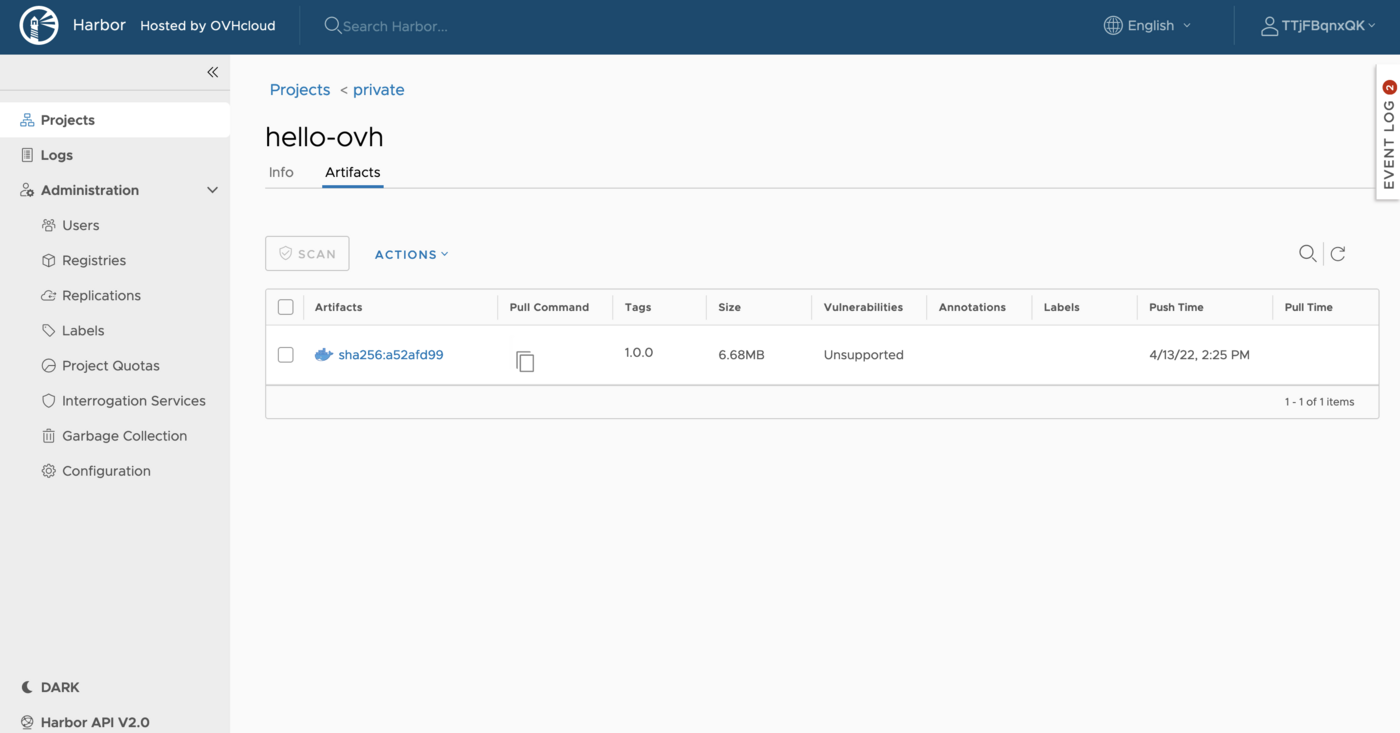Image resolution: width=1400 pixels, height=733 pixels.
Task: Select the checkbox for artifact sha256:a52afd99
Action: [x=285, y=354]
